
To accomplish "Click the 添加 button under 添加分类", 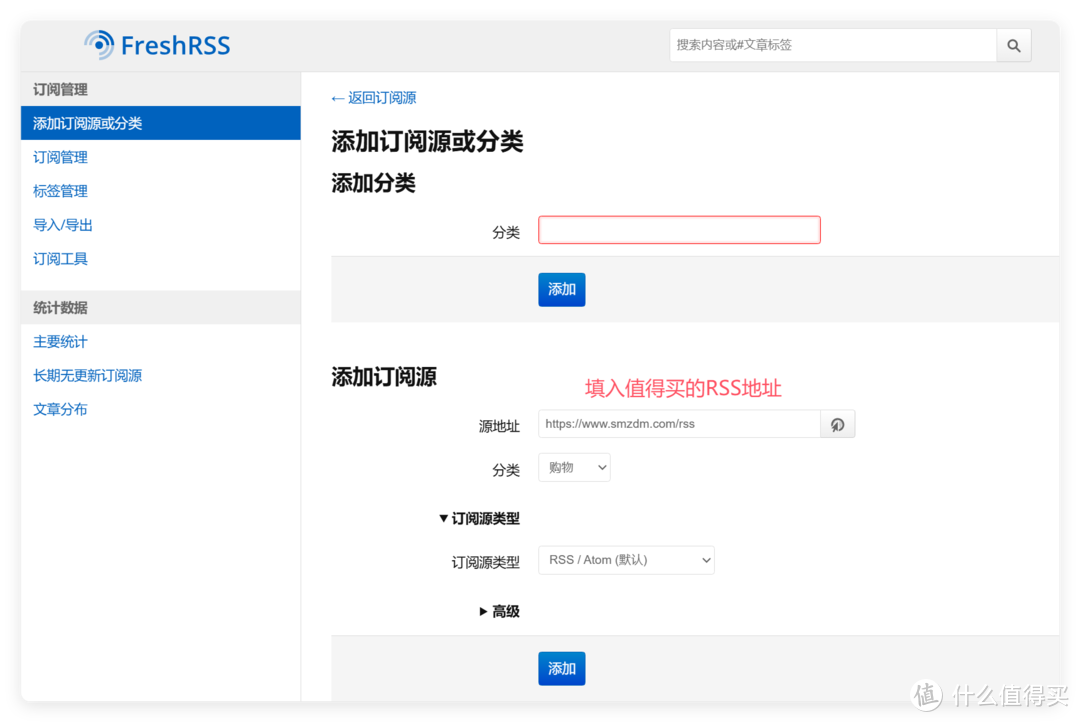I will click(561, 289).
